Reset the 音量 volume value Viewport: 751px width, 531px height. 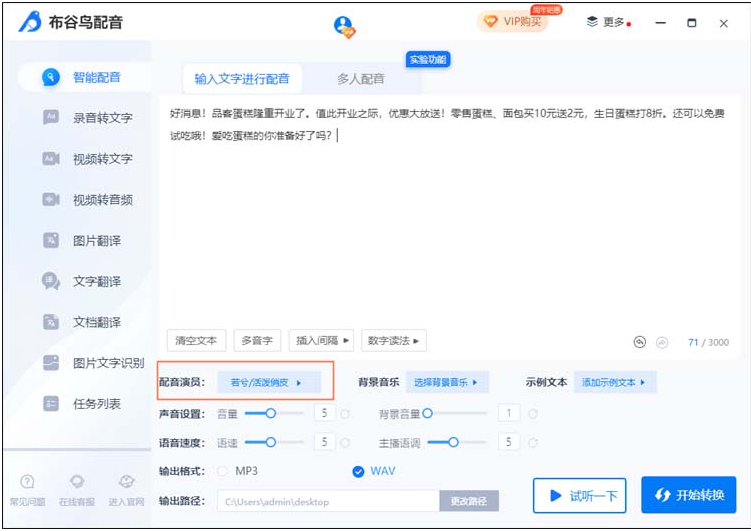pos(346,413)
